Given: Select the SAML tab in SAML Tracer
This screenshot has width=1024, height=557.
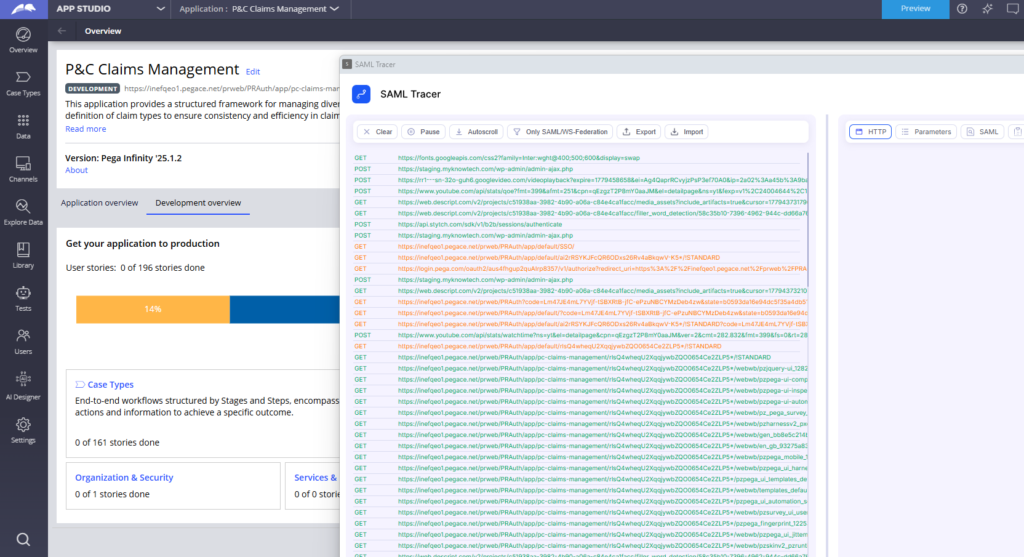Looking at the screenshot, I should coord(982,132).
